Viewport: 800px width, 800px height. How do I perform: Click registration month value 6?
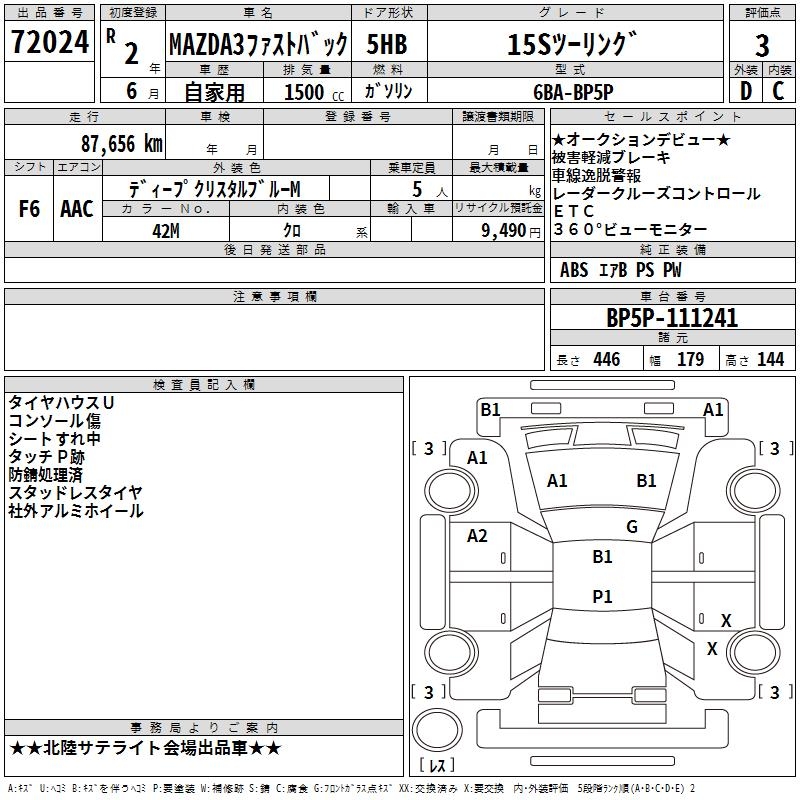pyautogui.click(x=132, y=91)
